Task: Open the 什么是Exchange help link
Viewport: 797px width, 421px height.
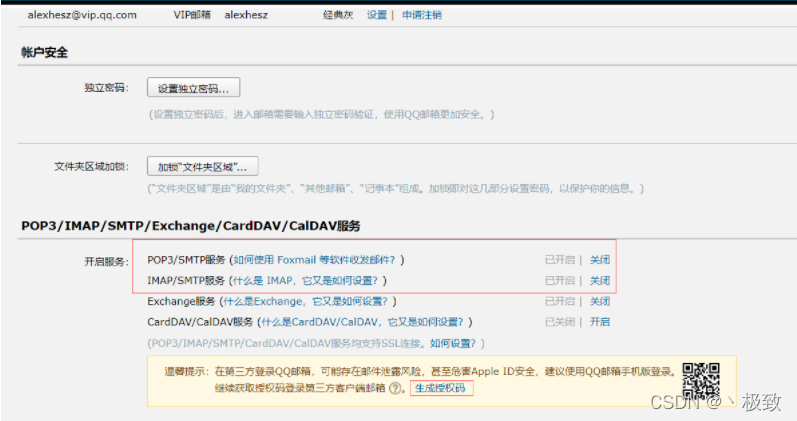Action: (x=305, y=302)
